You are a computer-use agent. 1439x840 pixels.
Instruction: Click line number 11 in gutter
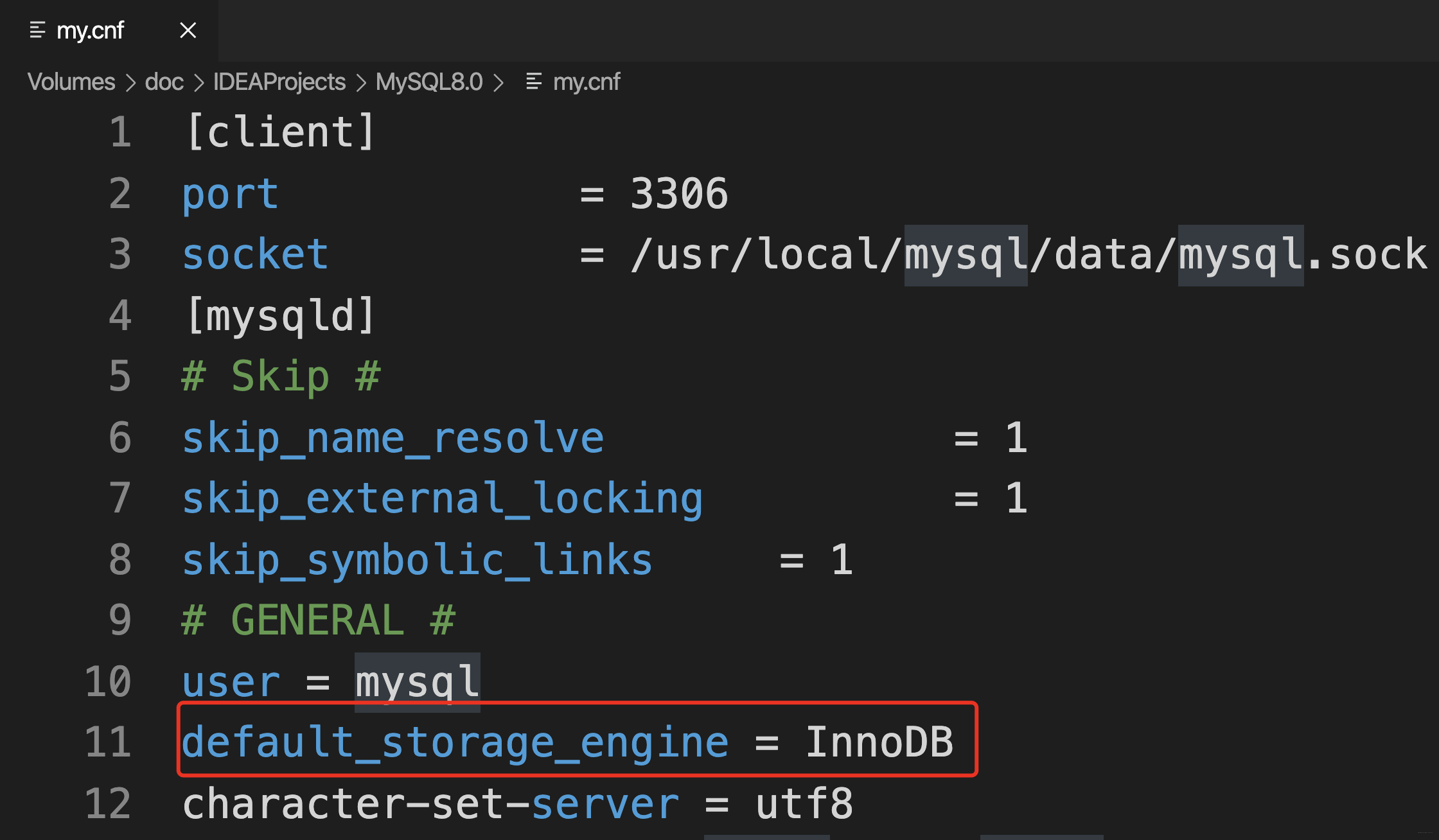(x=108, y=742)
